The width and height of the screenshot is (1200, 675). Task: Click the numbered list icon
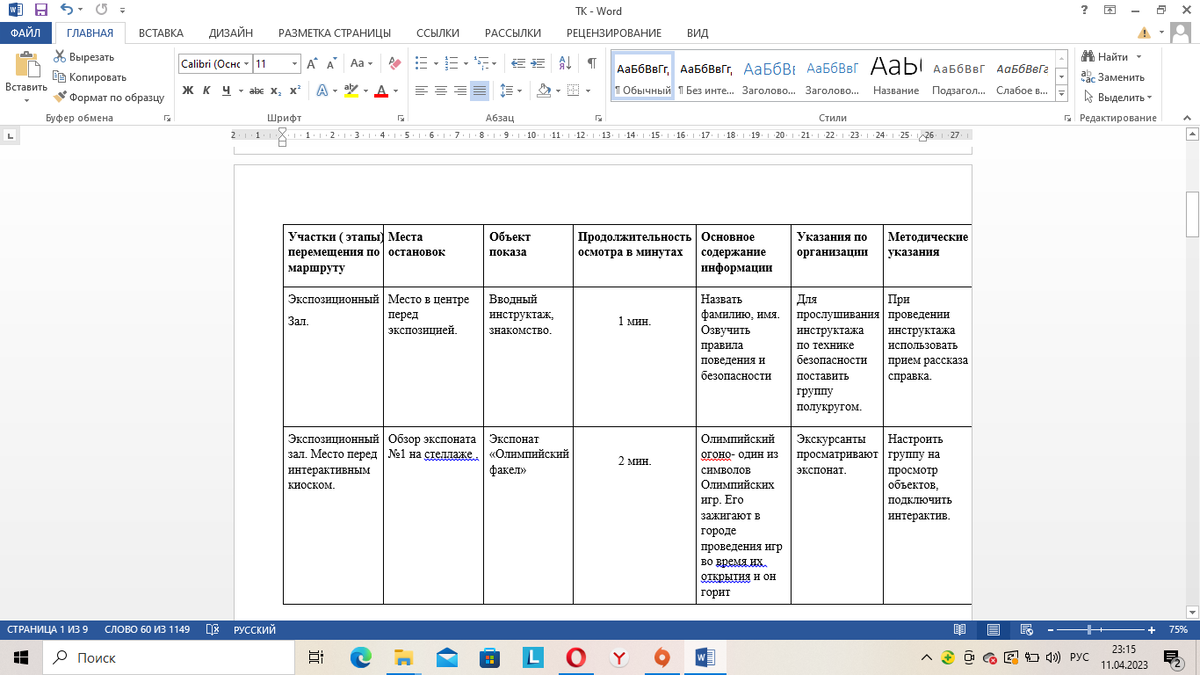(x=451, y=63)
